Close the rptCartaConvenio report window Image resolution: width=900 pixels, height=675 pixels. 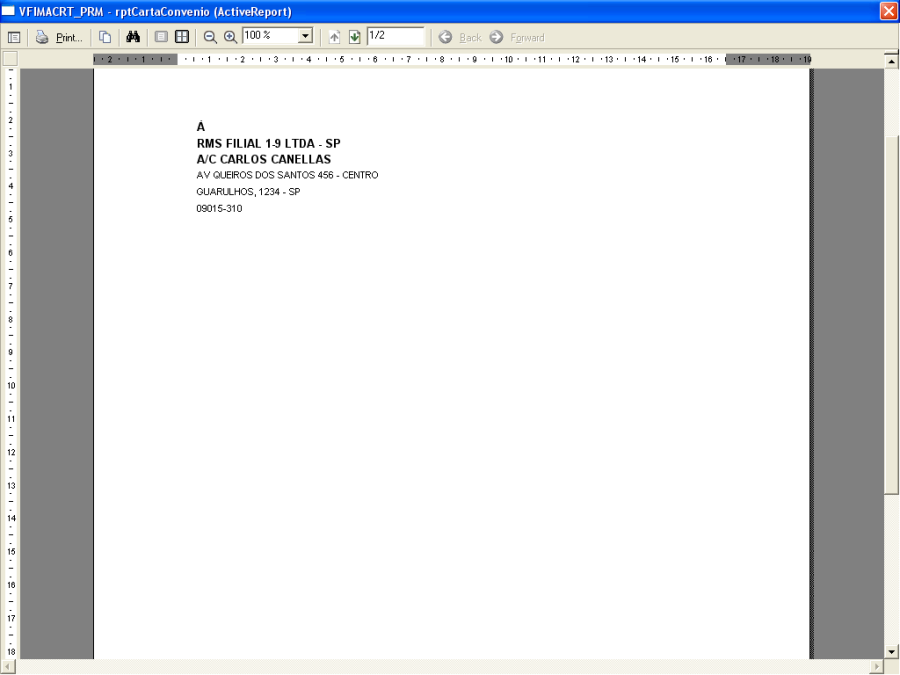pyautogui.click(x=889, y=11)
